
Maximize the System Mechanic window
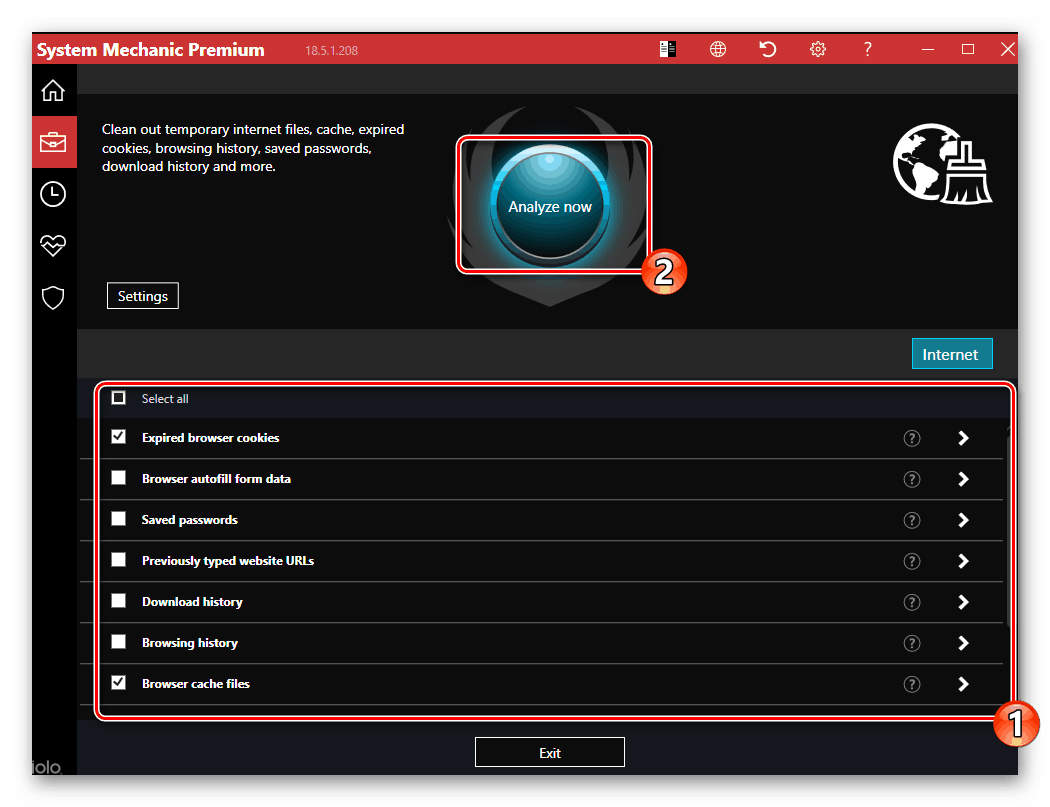point(968,49)
